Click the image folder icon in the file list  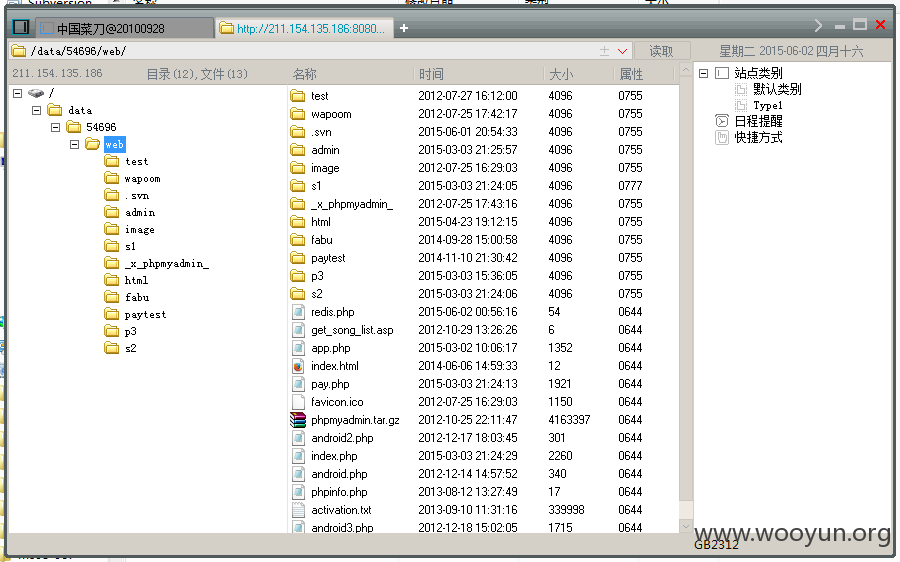tap(298, 168)
